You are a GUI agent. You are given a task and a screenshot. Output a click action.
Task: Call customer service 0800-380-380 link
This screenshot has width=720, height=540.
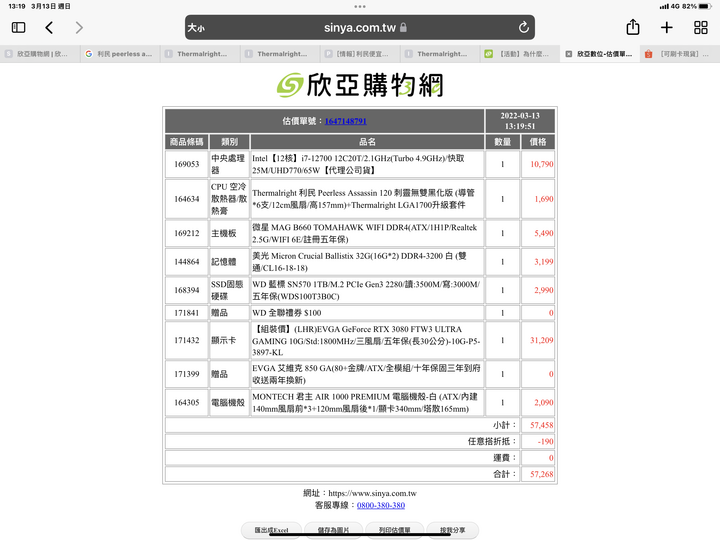tap(381, 505)
